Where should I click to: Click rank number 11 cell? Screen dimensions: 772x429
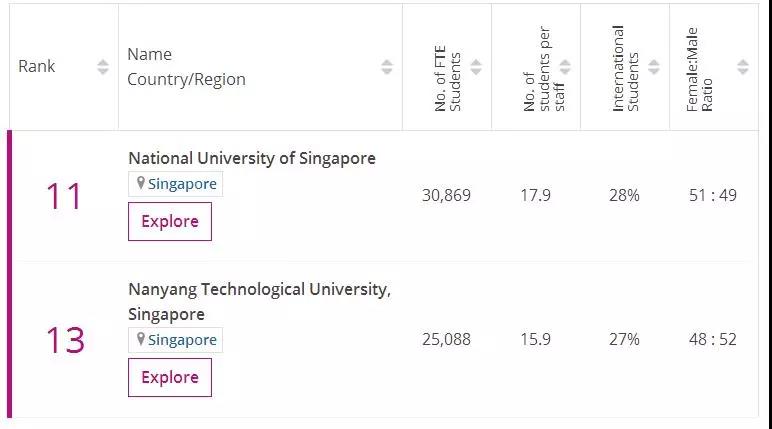tap(64, 196)
